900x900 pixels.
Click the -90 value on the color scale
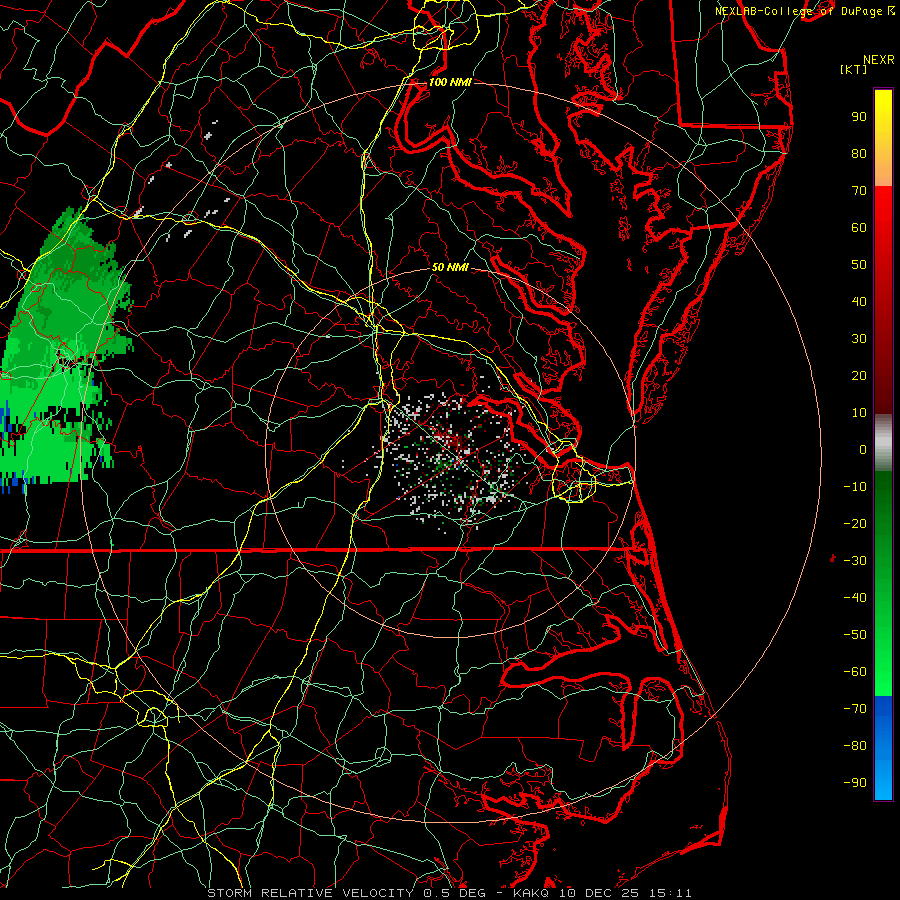coord(855,782)
